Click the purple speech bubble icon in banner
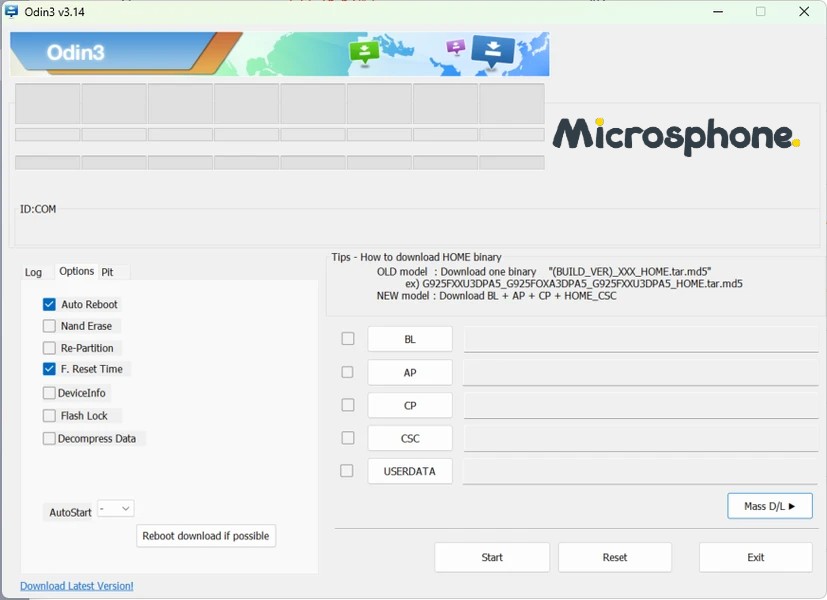This screenshot has height=600, width=827. coord(456,47)
